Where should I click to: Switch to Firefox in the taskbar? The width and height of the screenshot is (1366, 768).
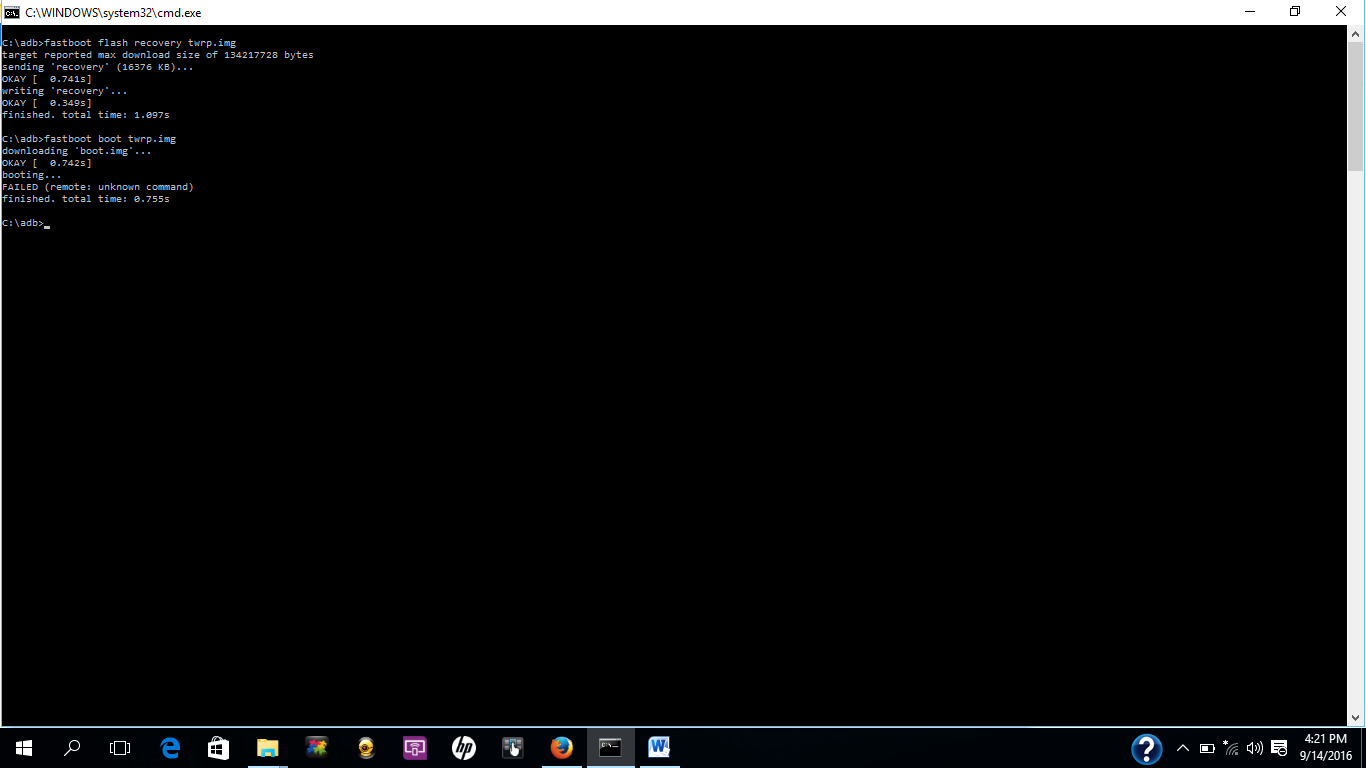pos(561,747)
